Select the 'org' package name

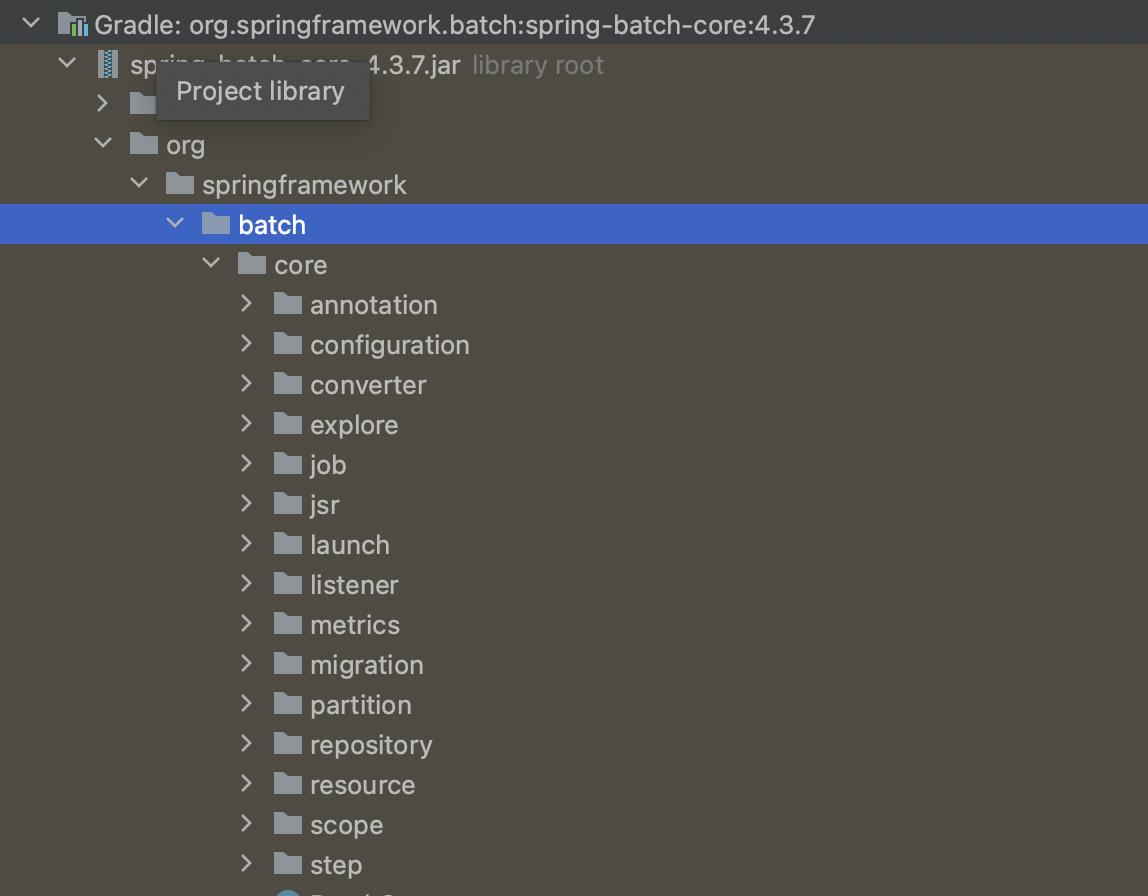[185, 146]
